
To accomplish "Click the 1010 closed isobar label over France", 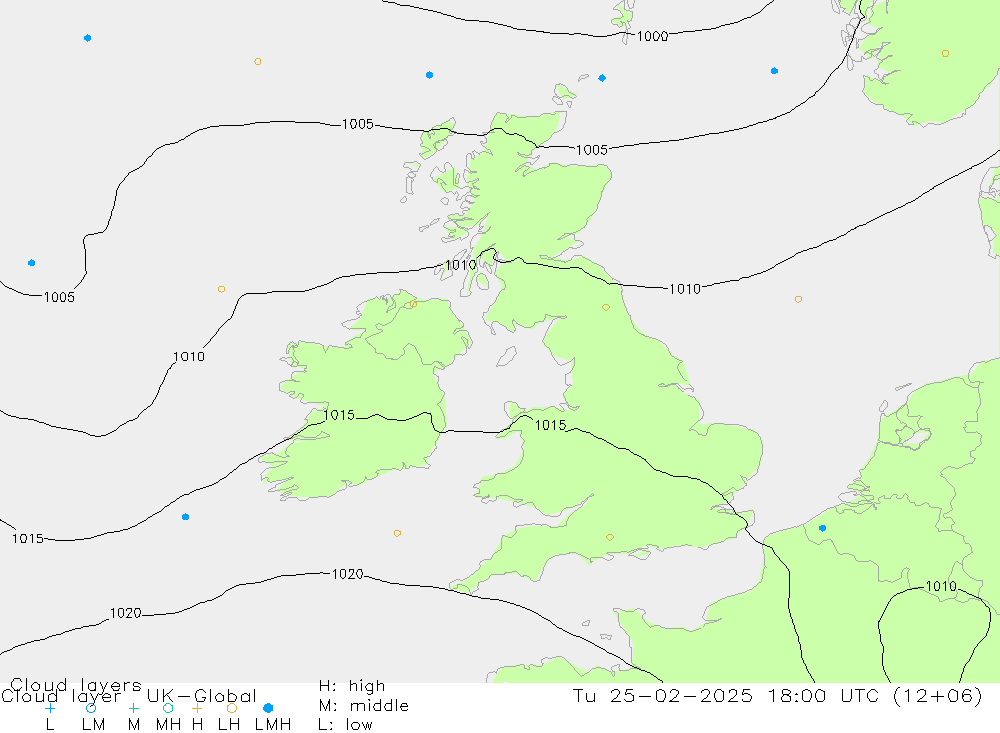I will pos(941,586).
